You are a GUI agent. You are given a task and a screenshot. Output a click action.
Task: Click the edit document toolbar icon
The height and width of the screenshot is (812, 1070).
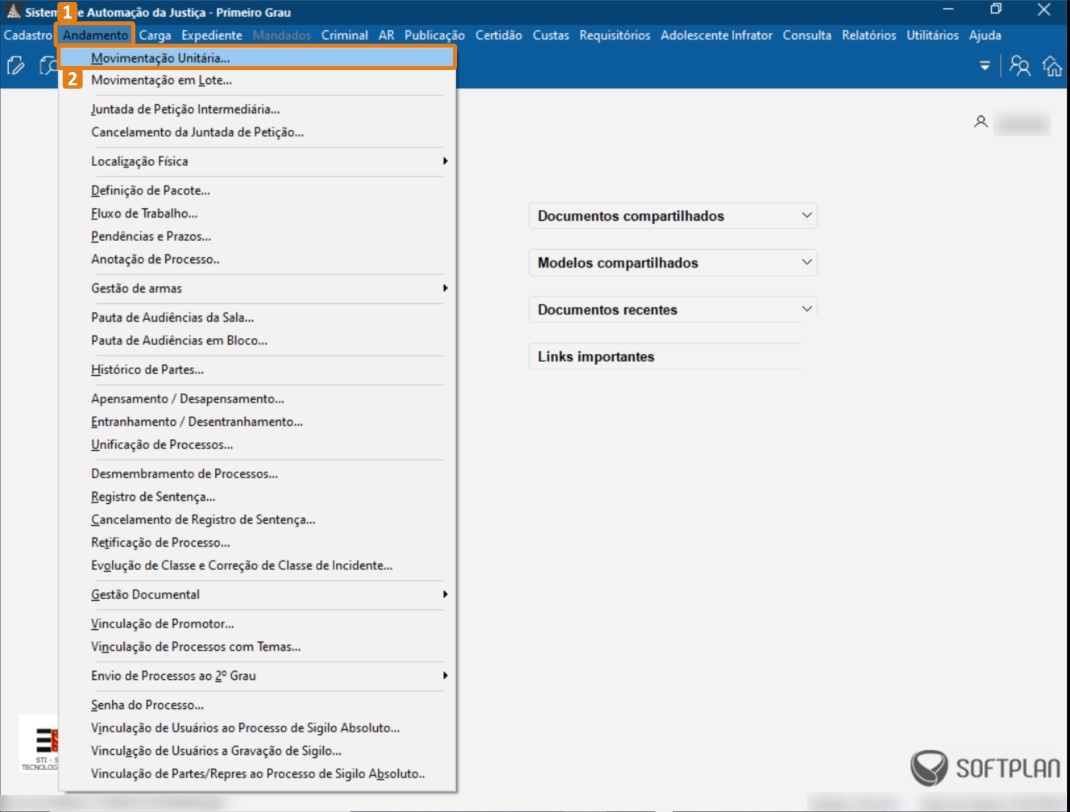[x=15, y=66]
